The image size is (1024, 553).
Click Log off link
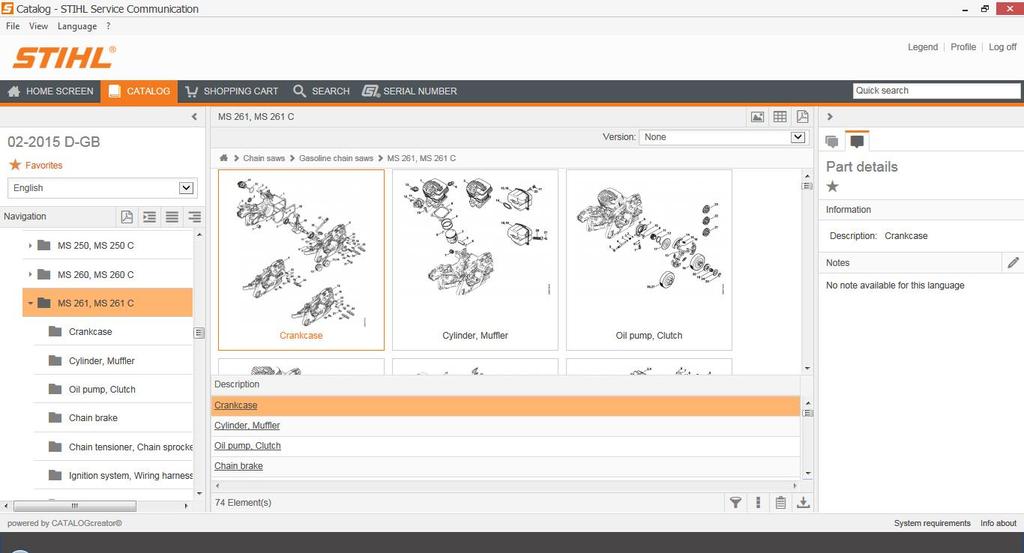[x=1002, y=47]
